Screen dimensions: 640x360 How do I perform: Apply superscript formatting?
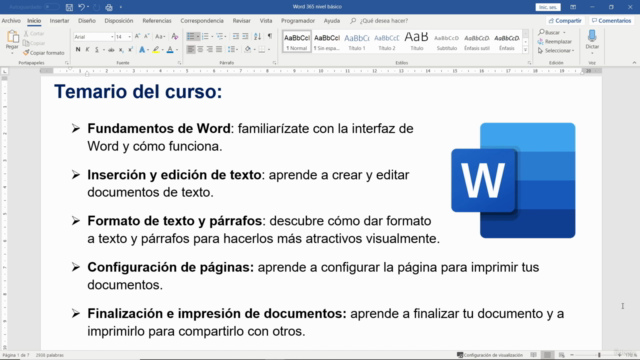[130, 50]
